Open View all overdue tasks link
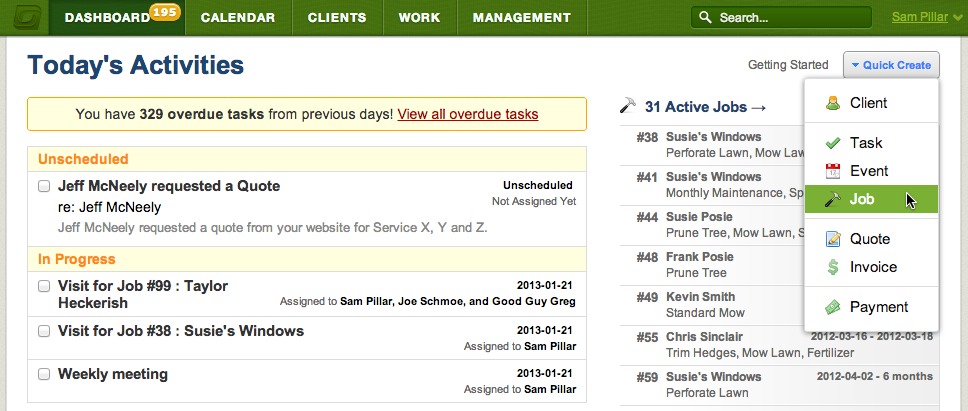 (467, 114)
